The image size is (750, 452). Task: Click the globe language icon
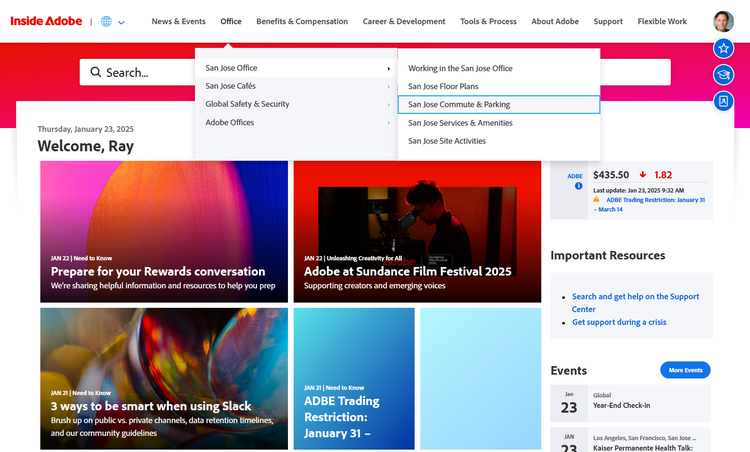(106, 22)
